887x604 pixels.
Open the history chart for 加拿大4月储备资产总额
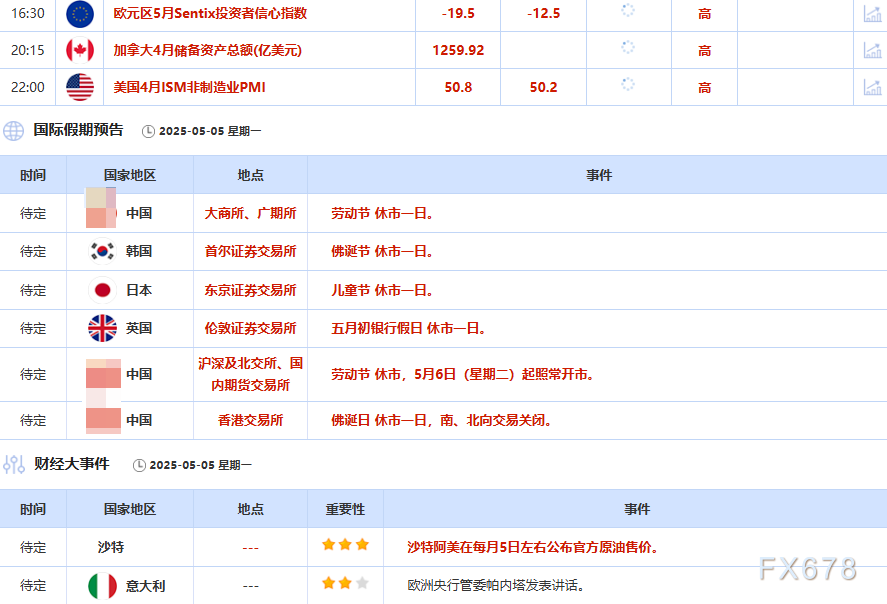click(x=872, y=50)
